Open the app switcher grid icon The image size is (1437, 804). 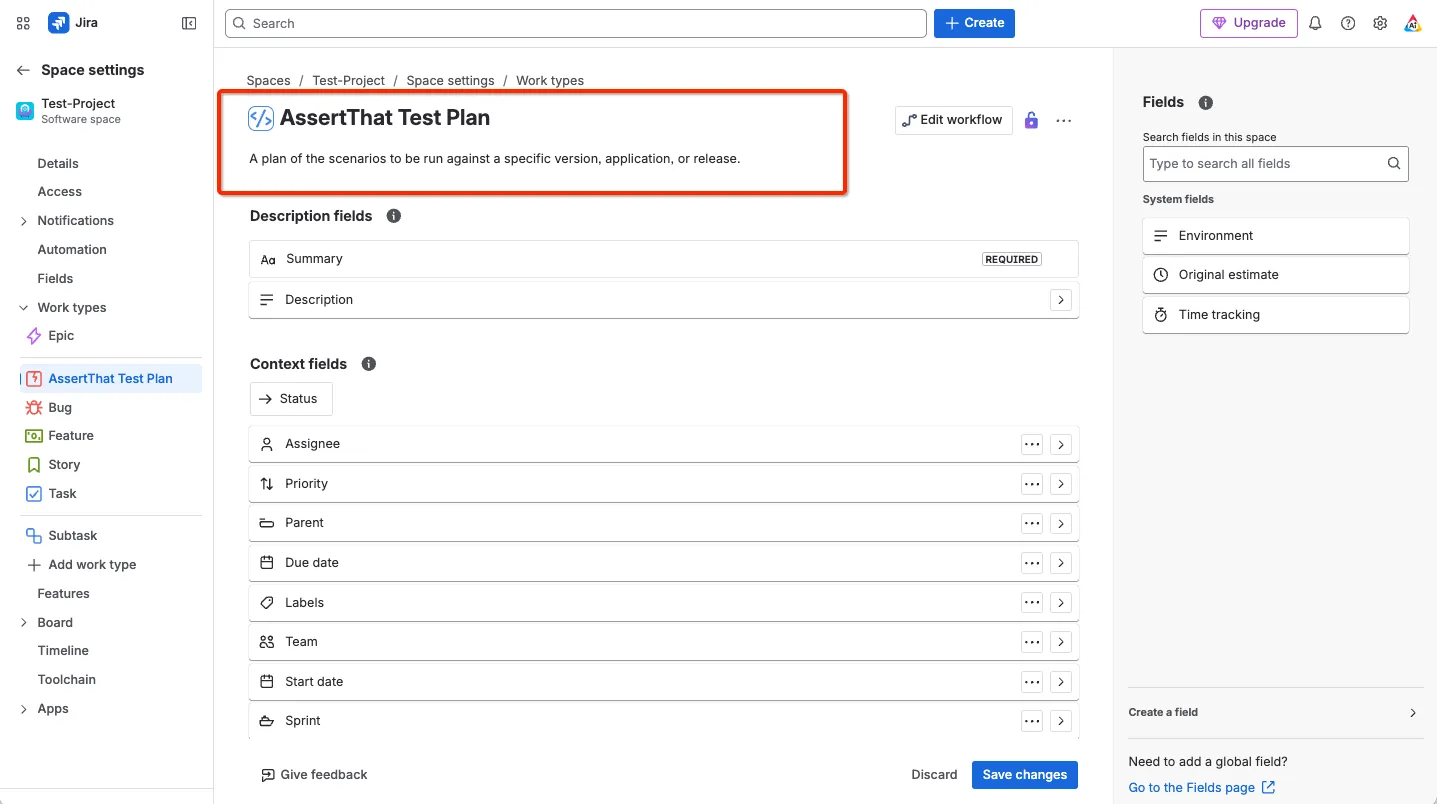[x=23, y=23]
